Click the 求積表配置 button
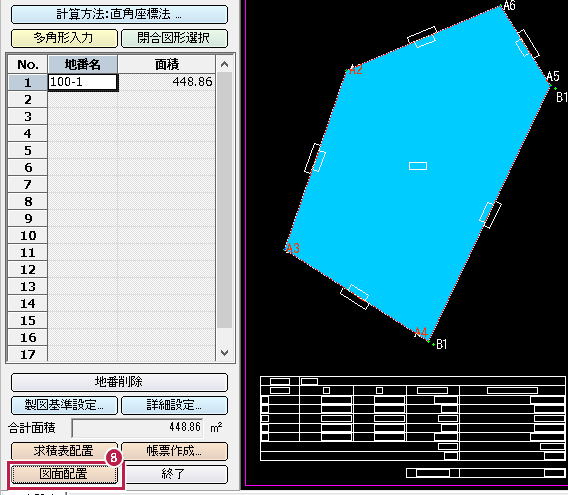Image resolution: width=568 pixels, height=495 pixels. [x=64, y=451]
